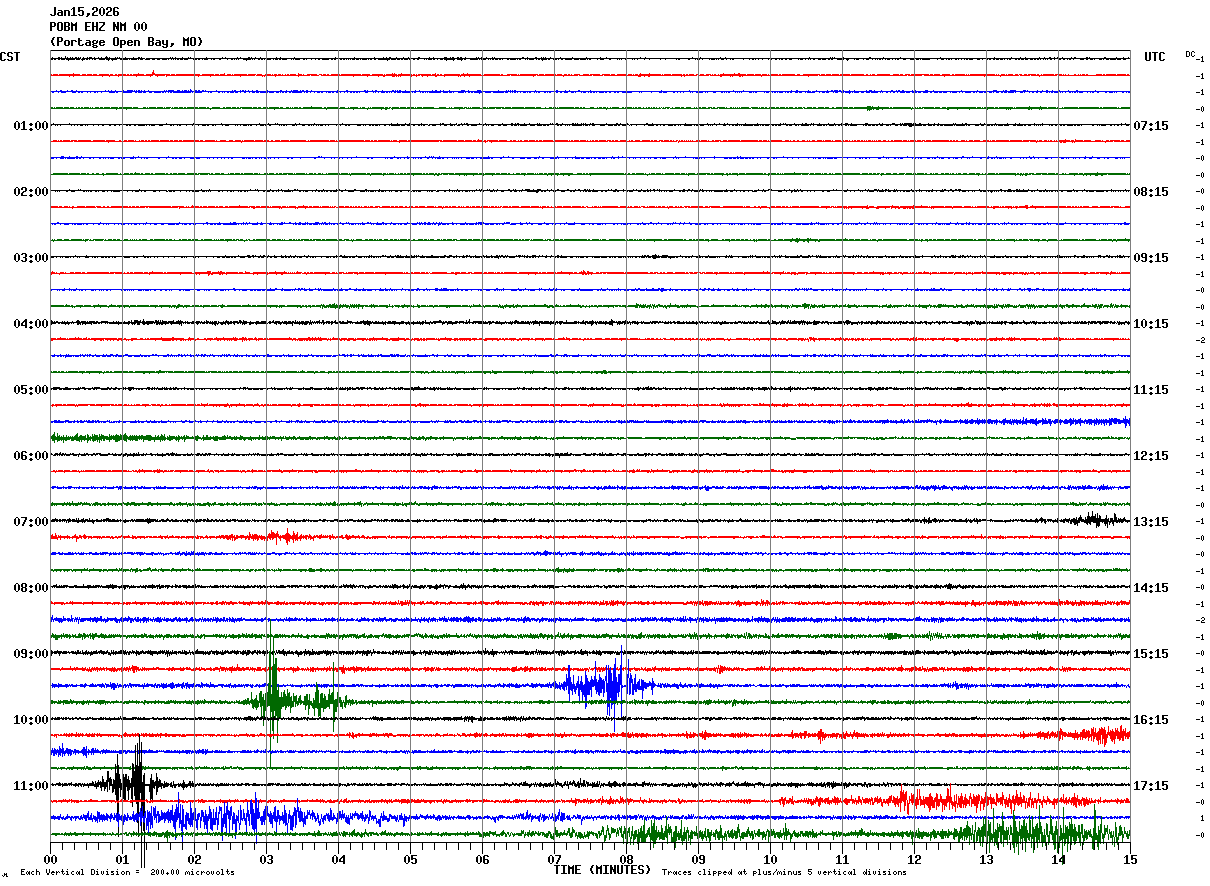Image resolution: width=1210 pixels, height=886 pixels.
Task: Click the 11:15 UTC time label
Action: pos(1151,389)
